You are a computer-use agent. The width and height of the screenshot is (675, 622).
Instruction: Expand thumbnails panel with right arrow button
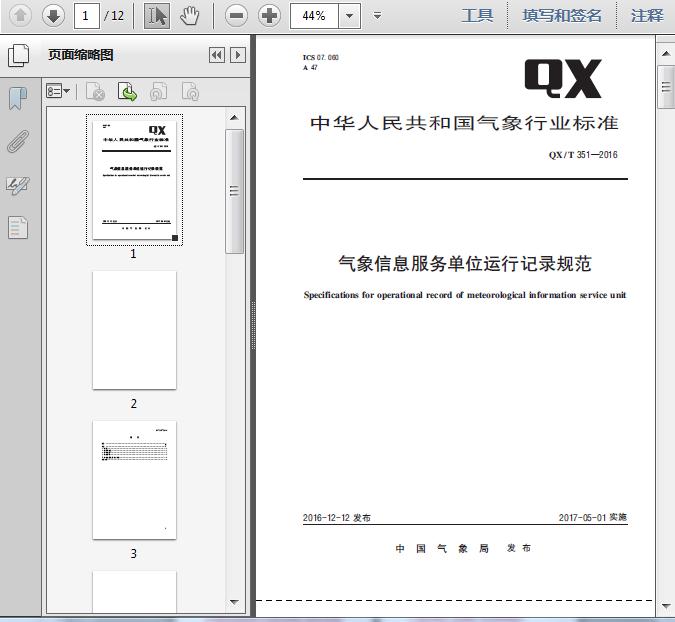[238, 55]
